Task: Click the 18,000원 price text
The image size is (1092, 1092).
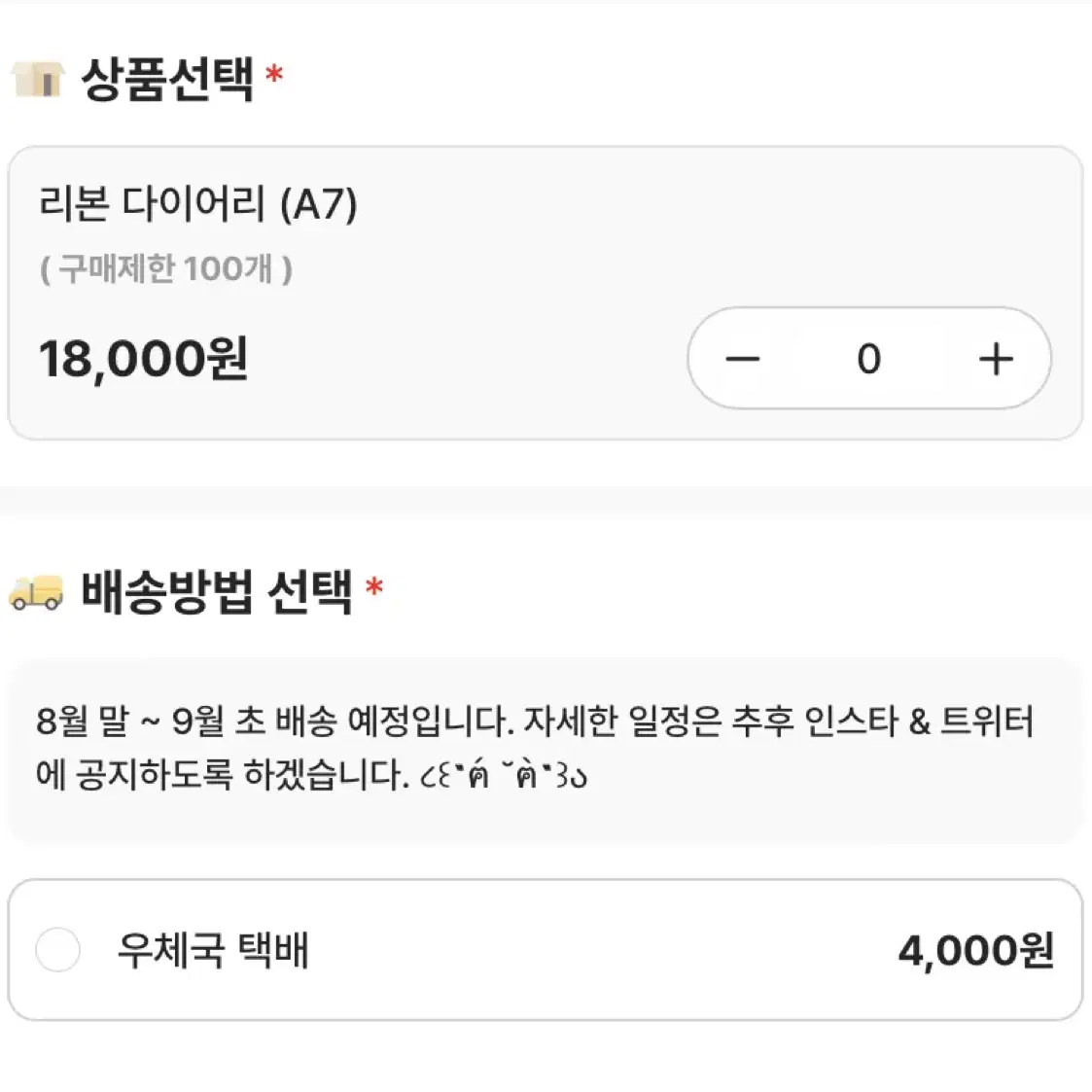Action: click(143, 359)
